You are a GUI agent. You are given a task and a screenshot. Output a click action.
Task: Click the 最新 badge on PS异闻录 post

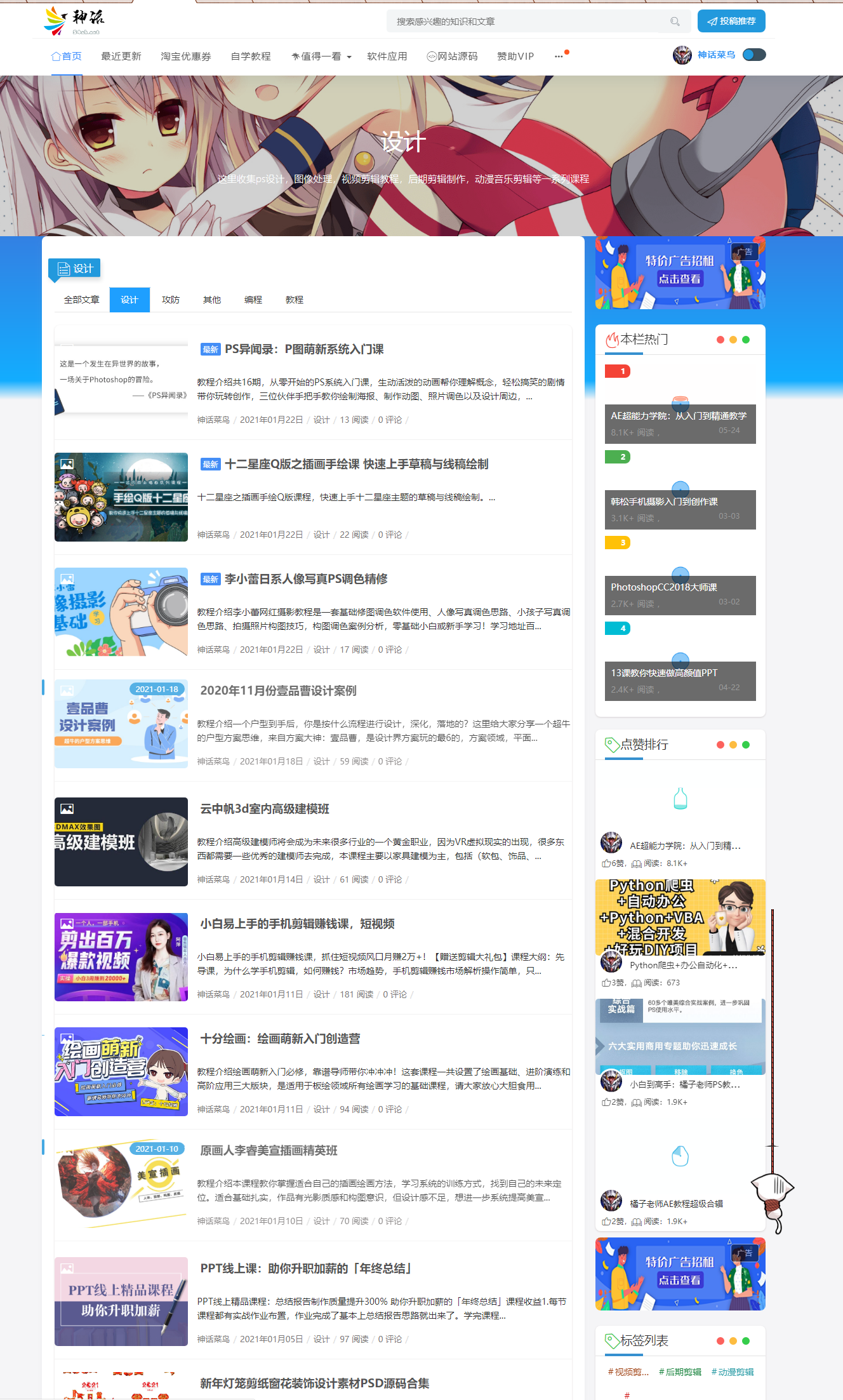click(x=210, y=349)
